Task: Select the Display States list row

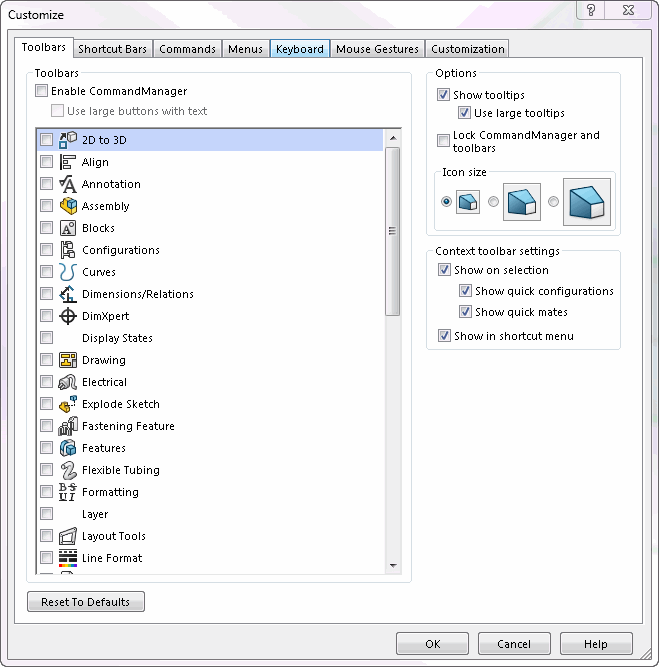Action: pyautogui.click(x=211, y=338)
